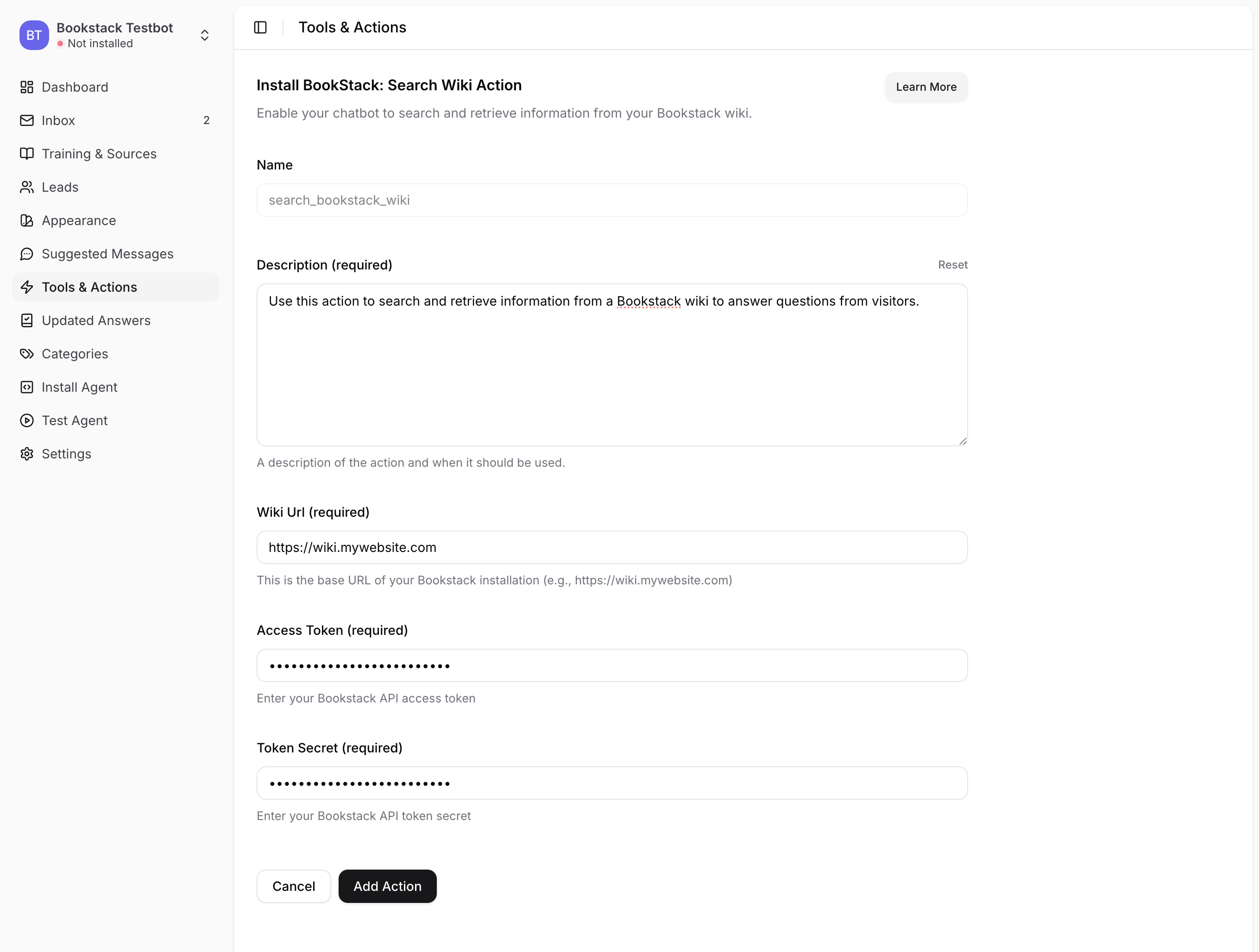Viewport: 1259px width, 952px height.
Task: Click the Training & Sources book icon
Action: (27, 154)
